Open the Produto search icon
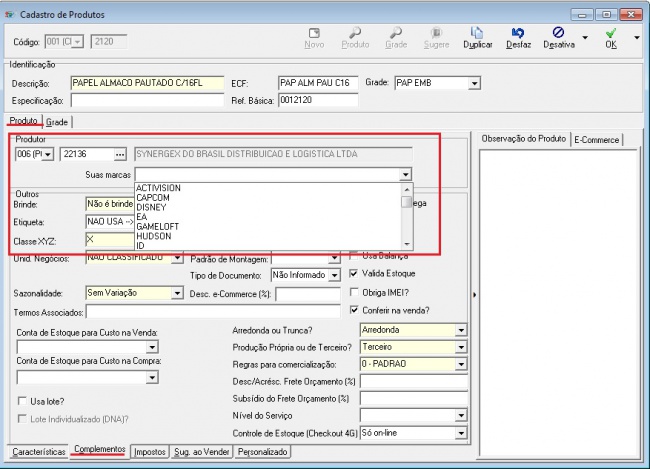 tap(355, 38)
